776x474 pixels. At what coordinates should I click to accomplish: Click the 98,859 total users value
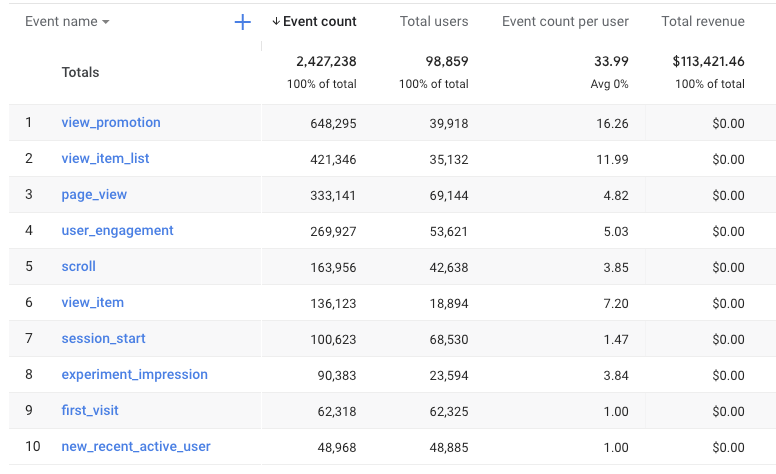point(443,62)
